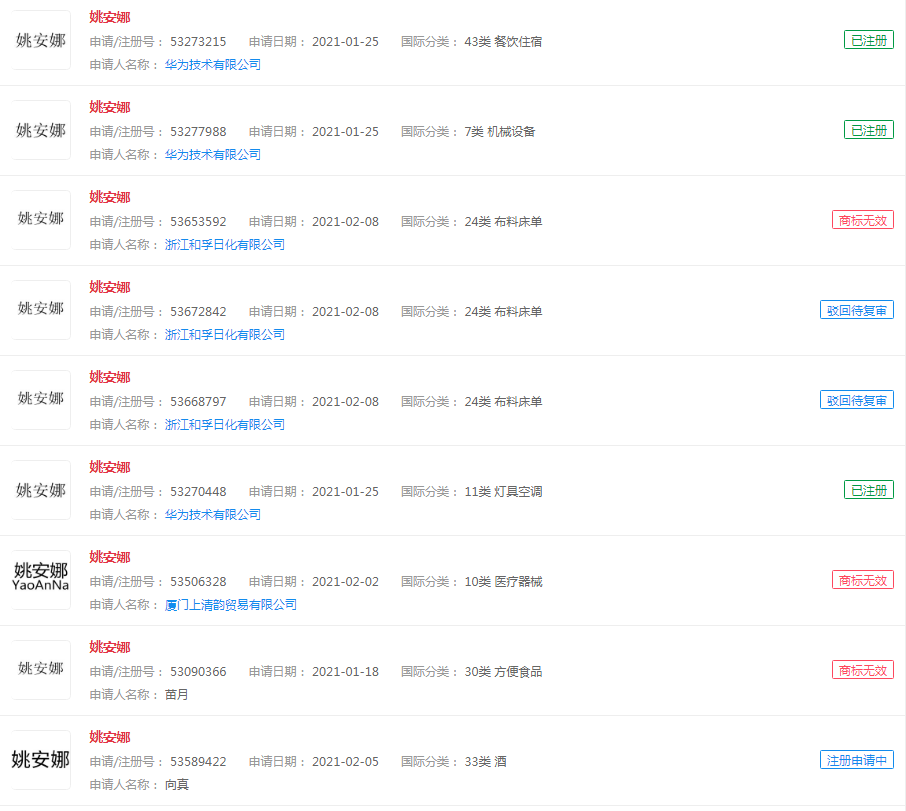Image resolution: width=906 pixels, height=811 pixels.
Task: Click 已注册 status badge for 11类 灯具空调
Action: point(869,490)
